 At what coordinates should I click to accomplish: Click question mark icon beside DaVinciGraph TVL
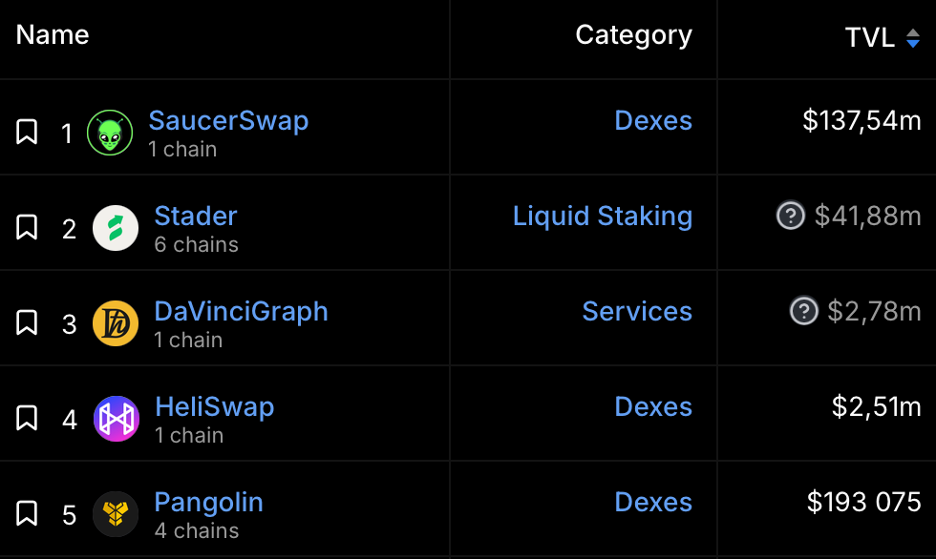tap(804, 310)
